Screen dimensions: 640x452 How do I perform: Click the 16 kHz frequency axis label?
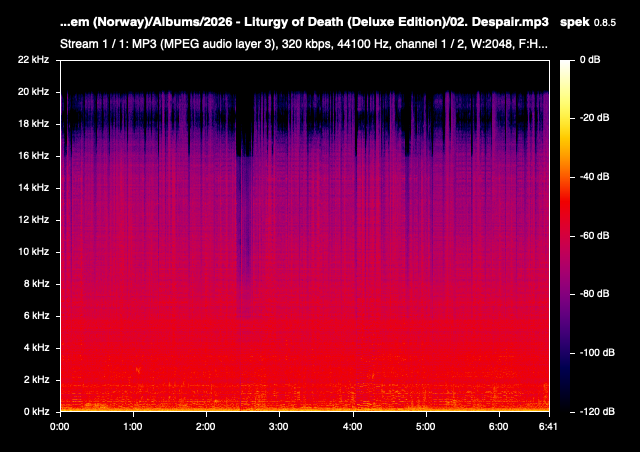(x=33, y=156)
